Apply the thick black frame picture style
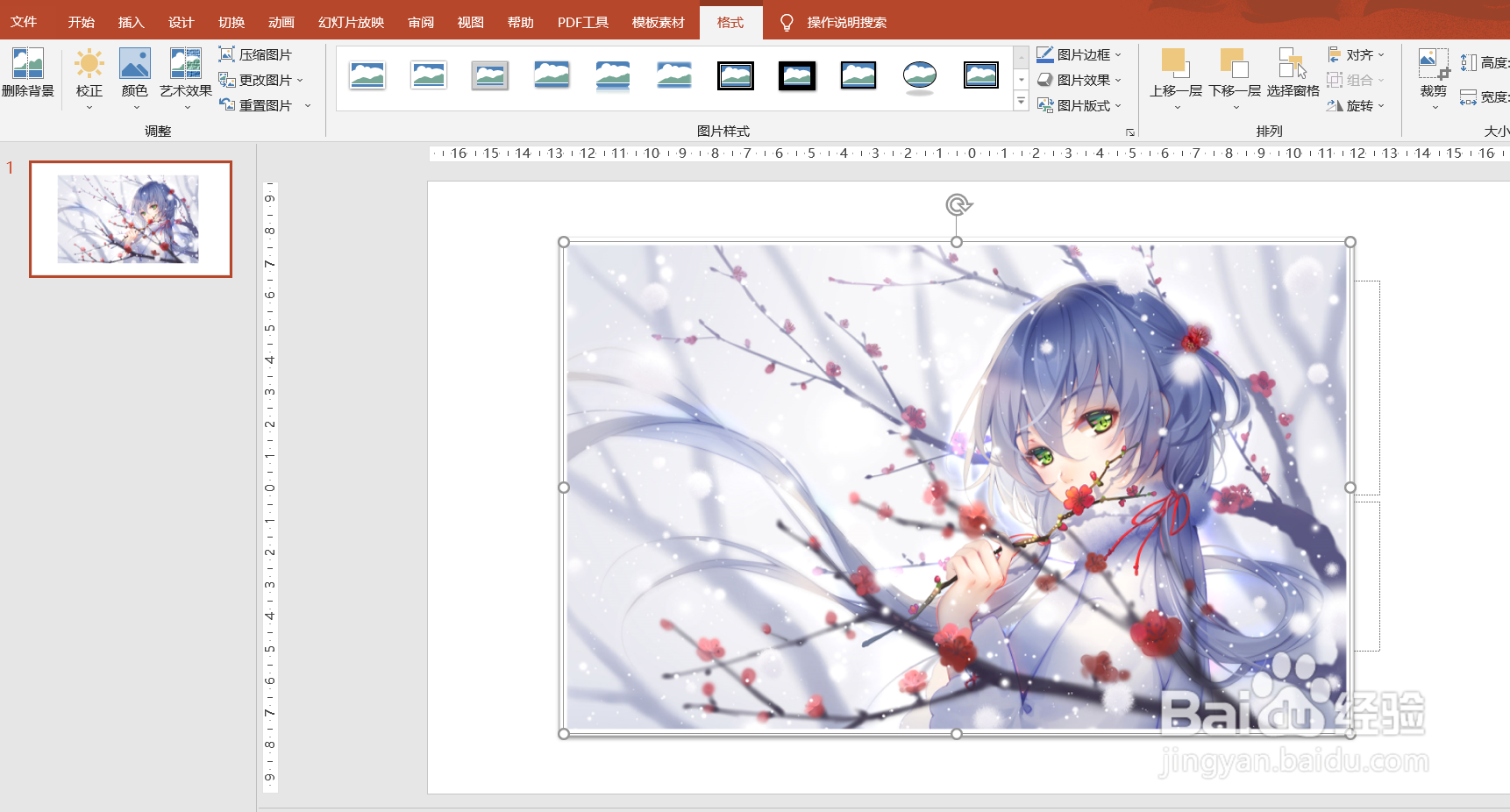The height and width of the screenshot is (812, 1510). click(x=797, y=76)
